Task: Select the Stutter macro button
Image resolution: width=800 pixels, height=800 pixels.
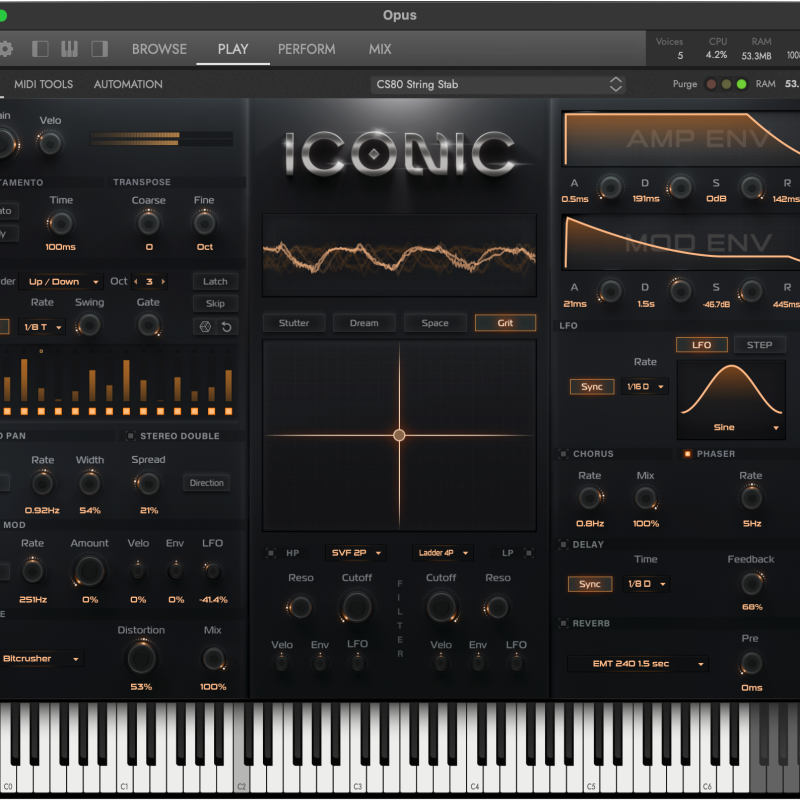Action: 294,323
